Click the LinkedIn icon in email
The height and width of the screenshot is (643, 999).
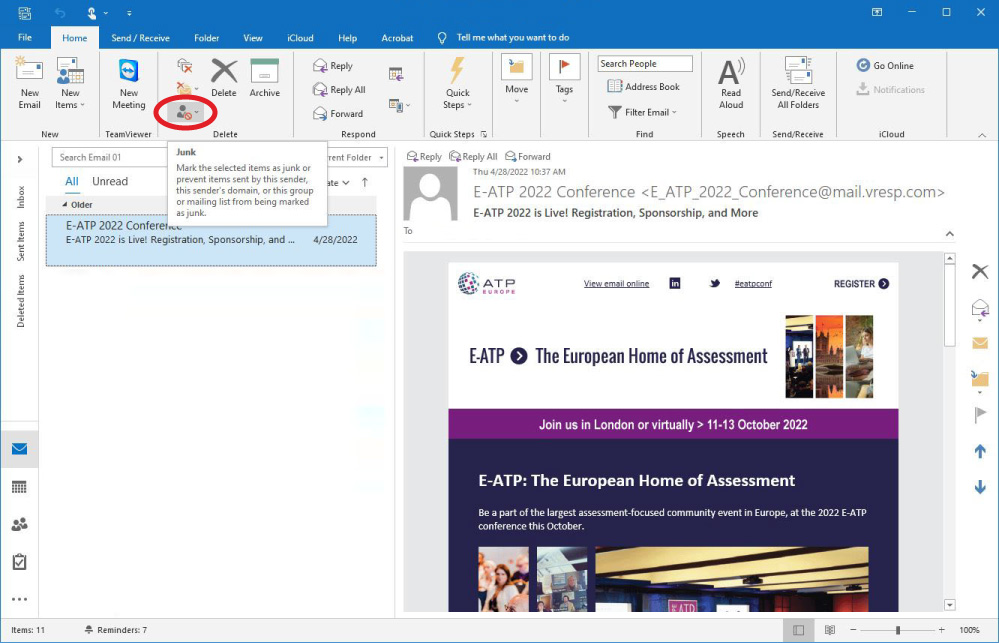pyautogui.click(x=675, y=283)
